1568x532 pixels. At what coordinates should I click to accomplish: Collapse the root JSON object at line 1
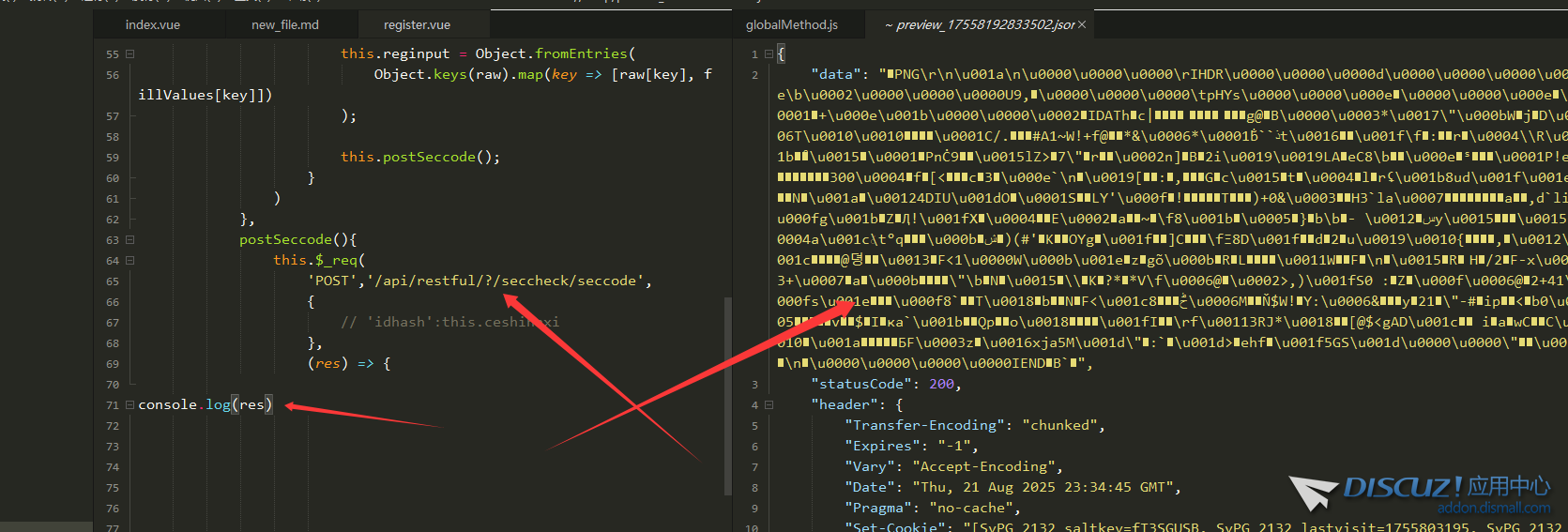pyautogui.click(x=769, y=54)
